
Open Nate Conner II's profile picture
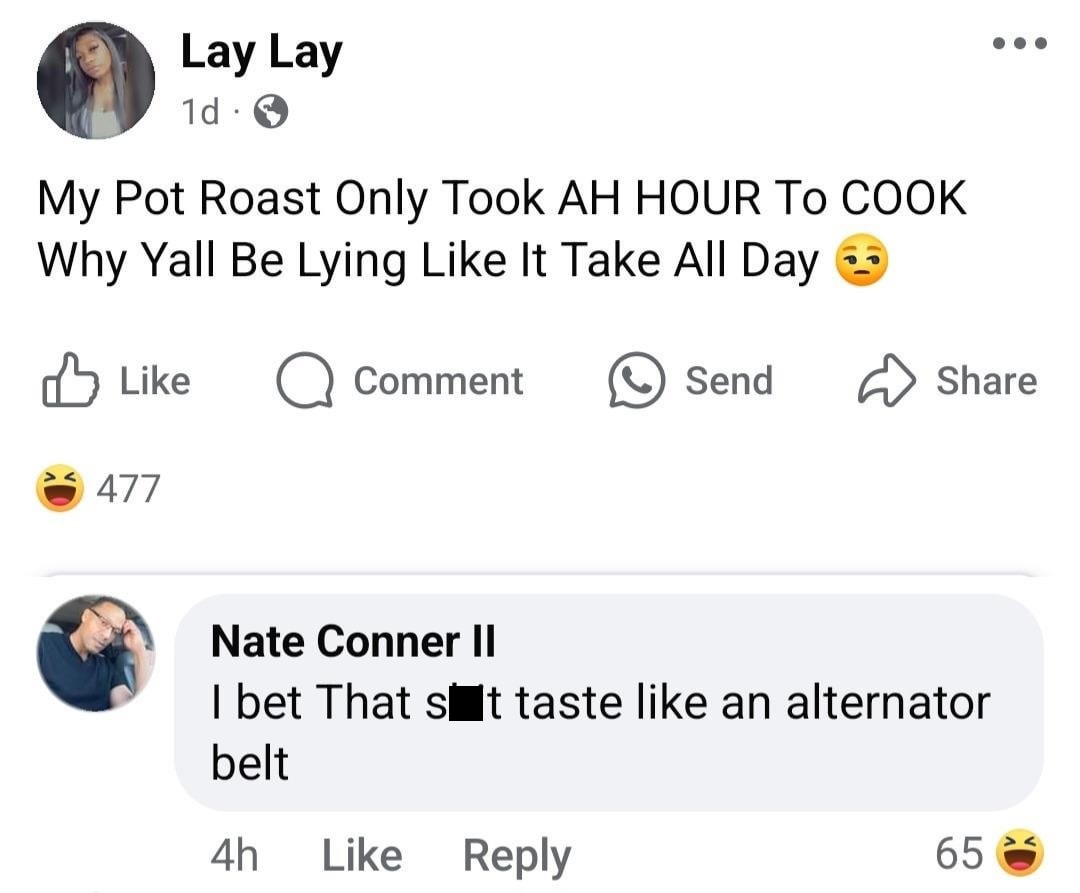tap(96, 653)
